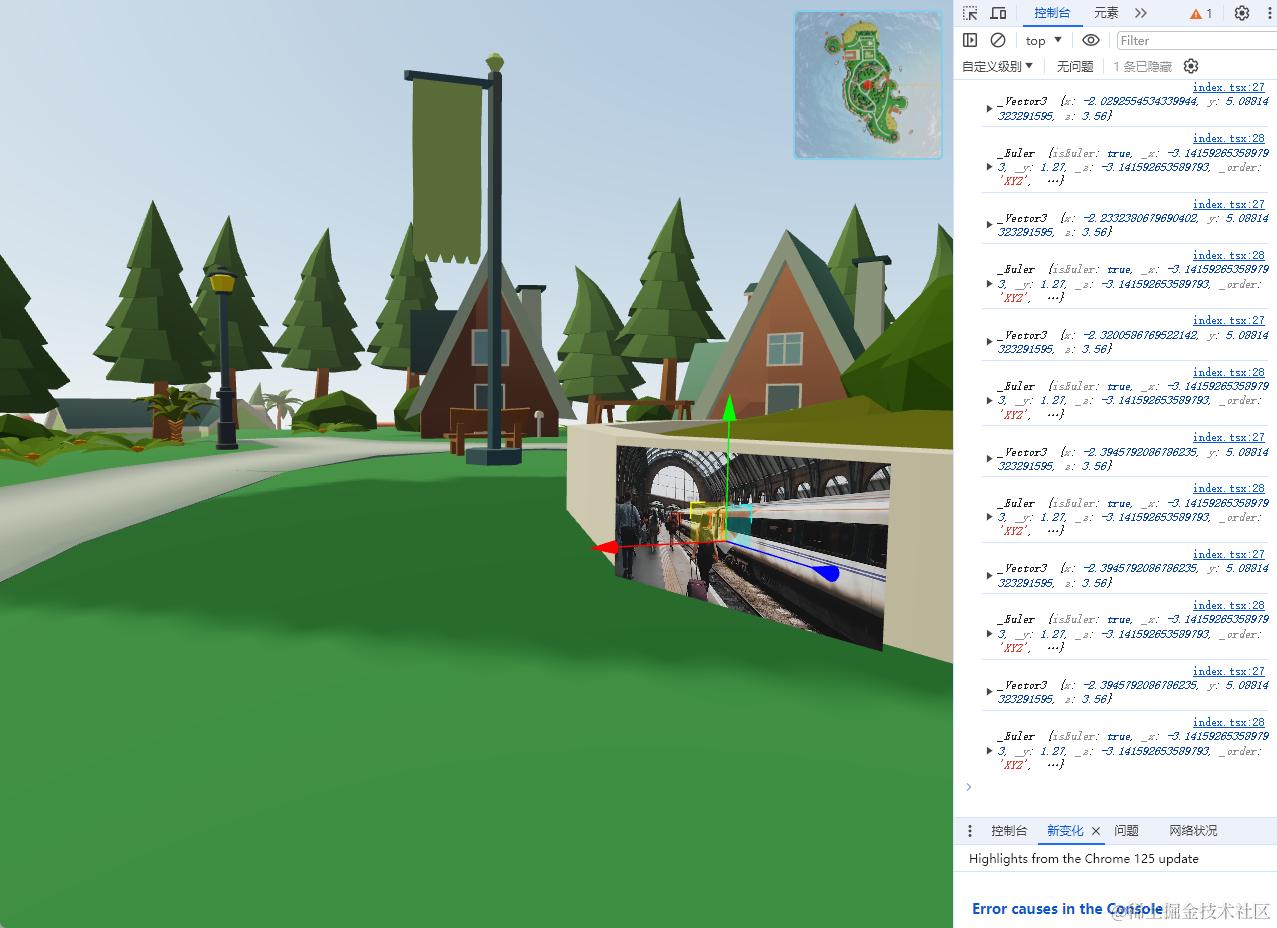Open index.tsx:27 link above x -2.3200586769522142 log

click(x=1229, y=321)
